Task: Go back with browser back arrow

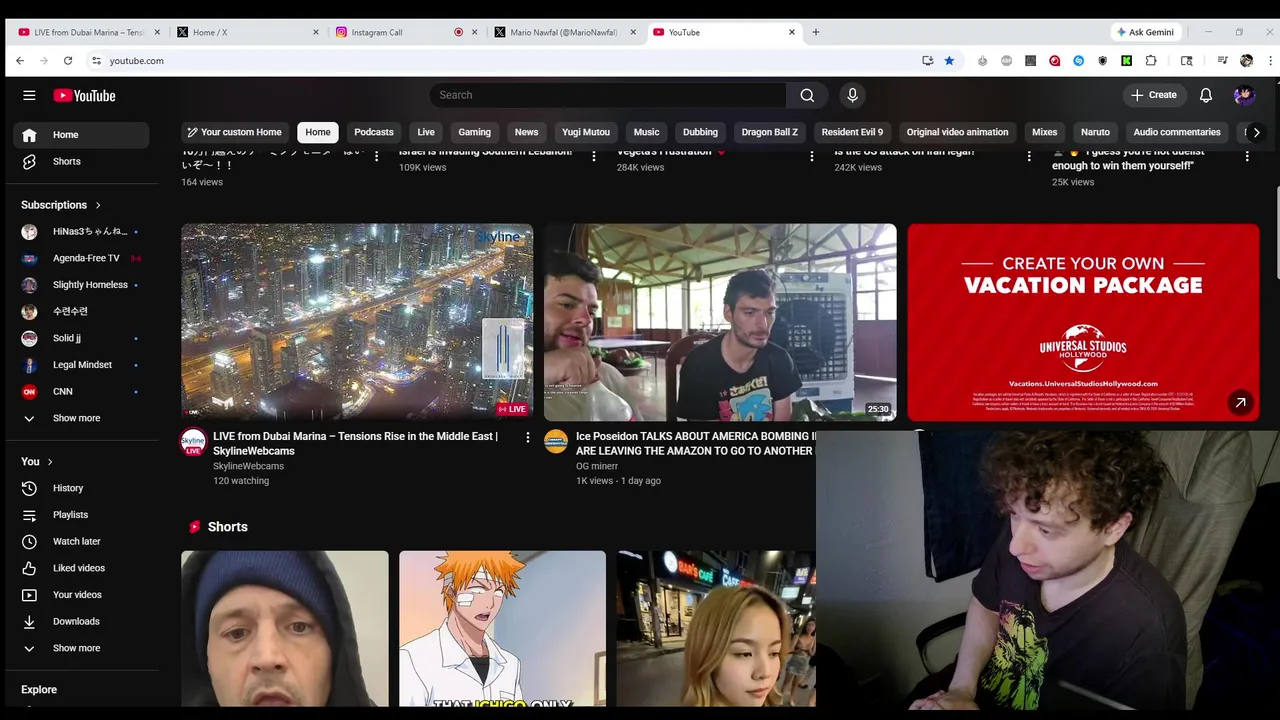Action: pos(20,61)
